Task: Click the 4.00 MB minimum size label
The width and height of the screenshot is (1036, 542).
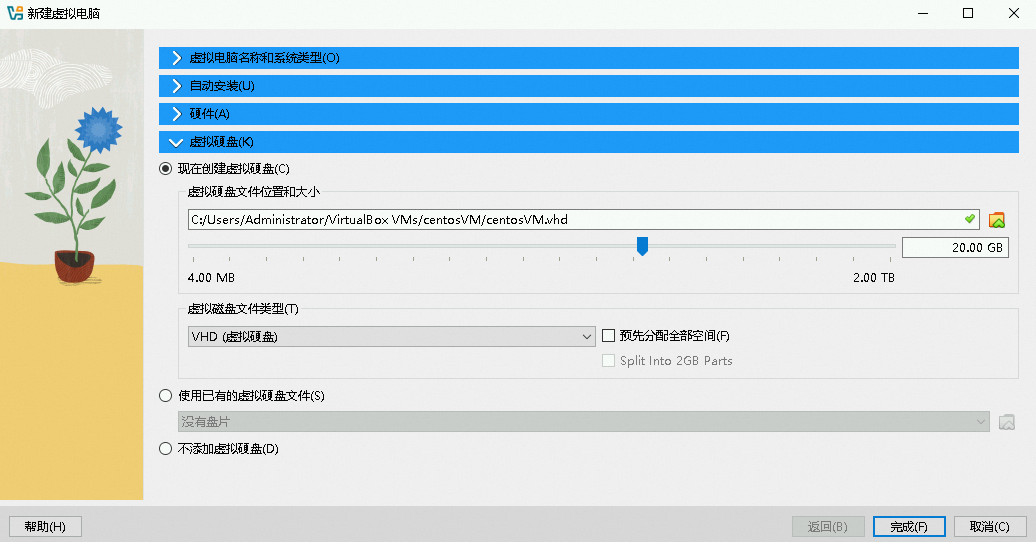Action: [x=211, y=278]
